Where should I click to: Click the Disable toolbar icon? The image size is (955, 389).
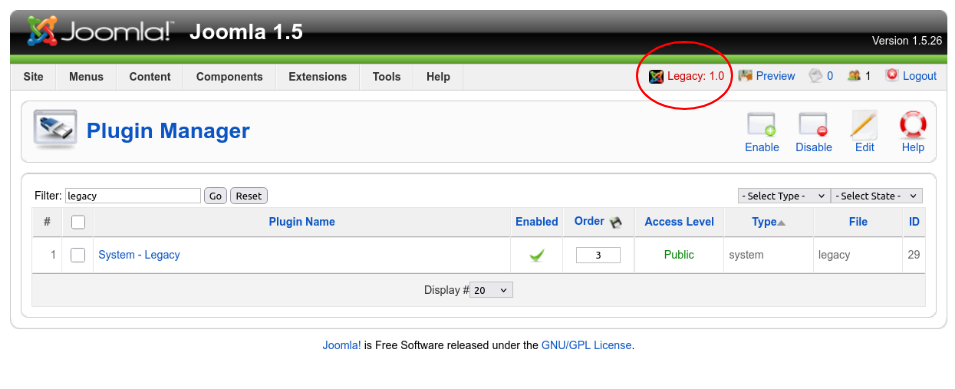813,125
